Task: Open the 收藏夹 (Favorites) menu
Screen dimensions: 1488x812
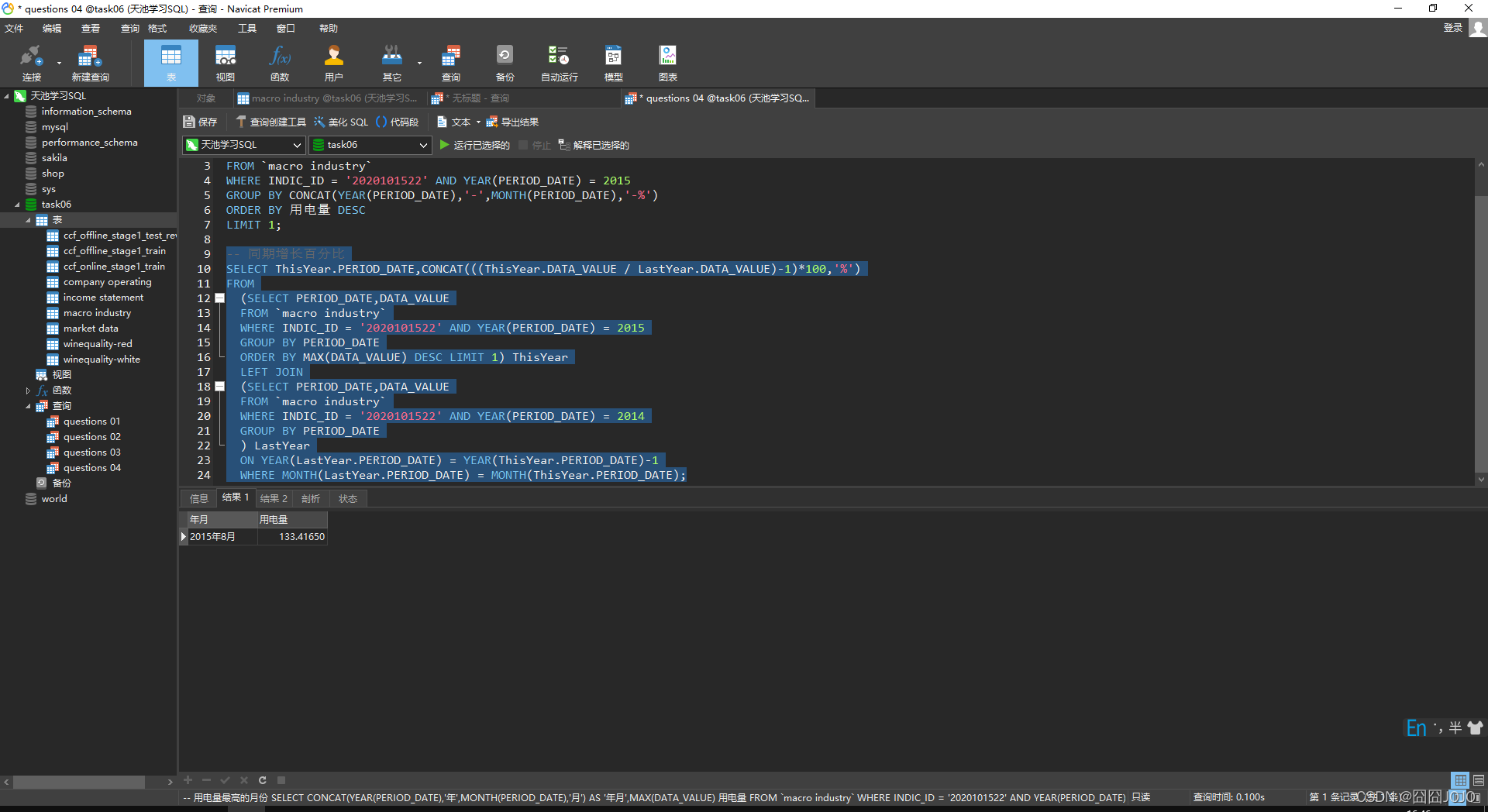Action: 203,28
